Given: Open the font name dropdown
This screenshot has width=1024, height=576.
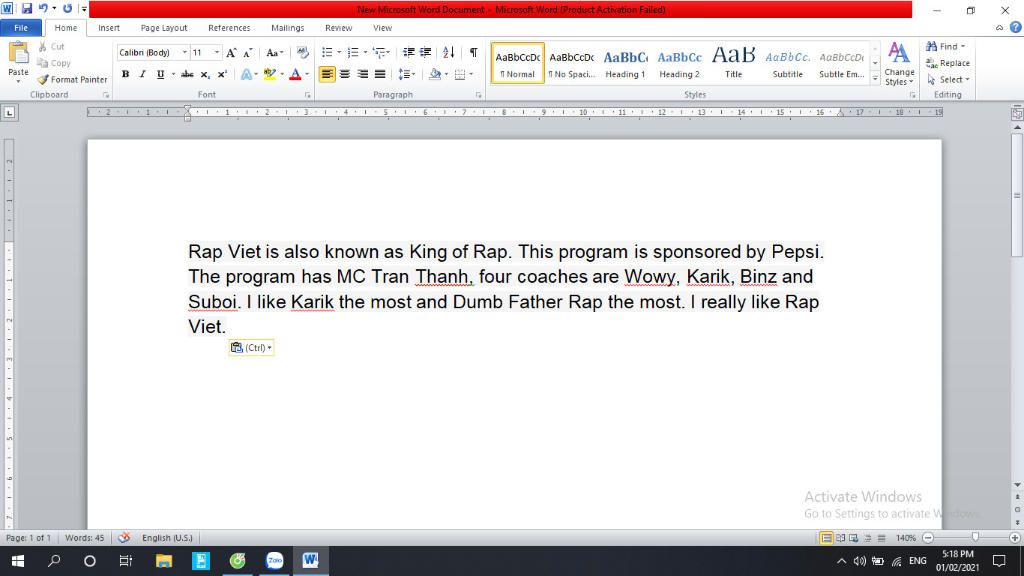Looking at the screenshot, I should (185, 52).
